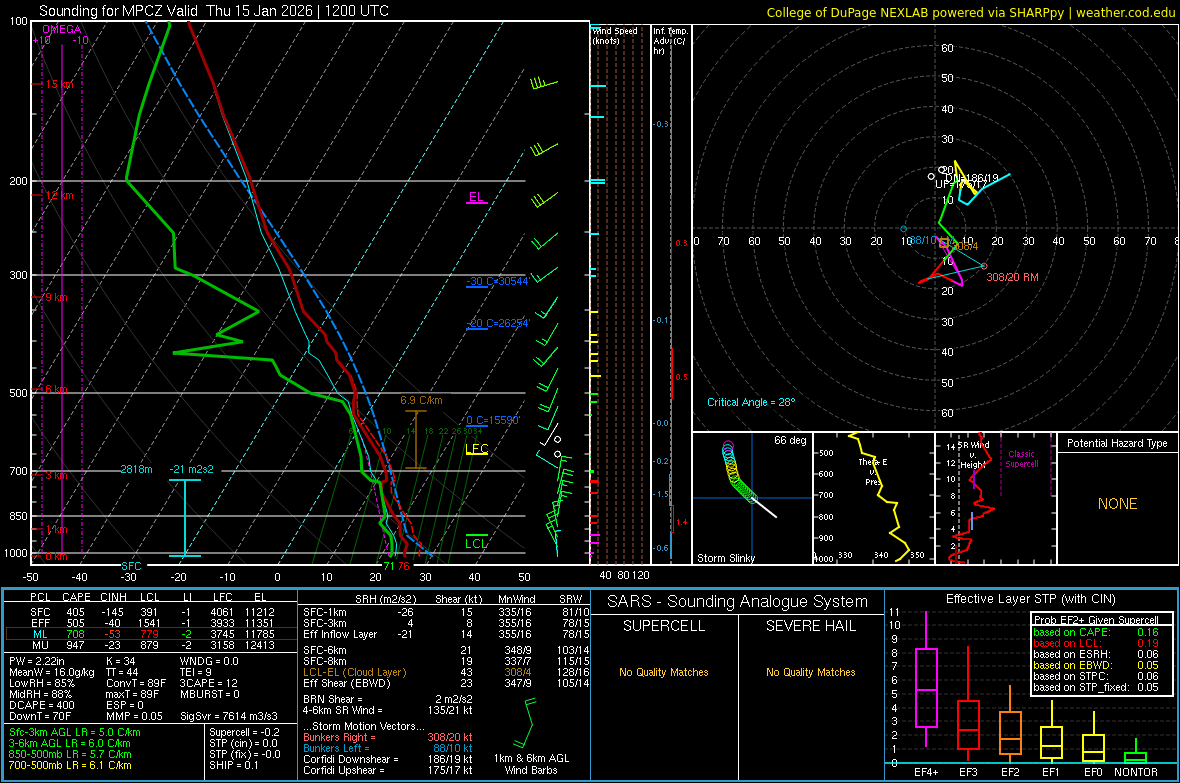Viewport: 1180px width, 783px height.
Task: Click the 66 deg slinky tilt value
Action: point(790,440)
